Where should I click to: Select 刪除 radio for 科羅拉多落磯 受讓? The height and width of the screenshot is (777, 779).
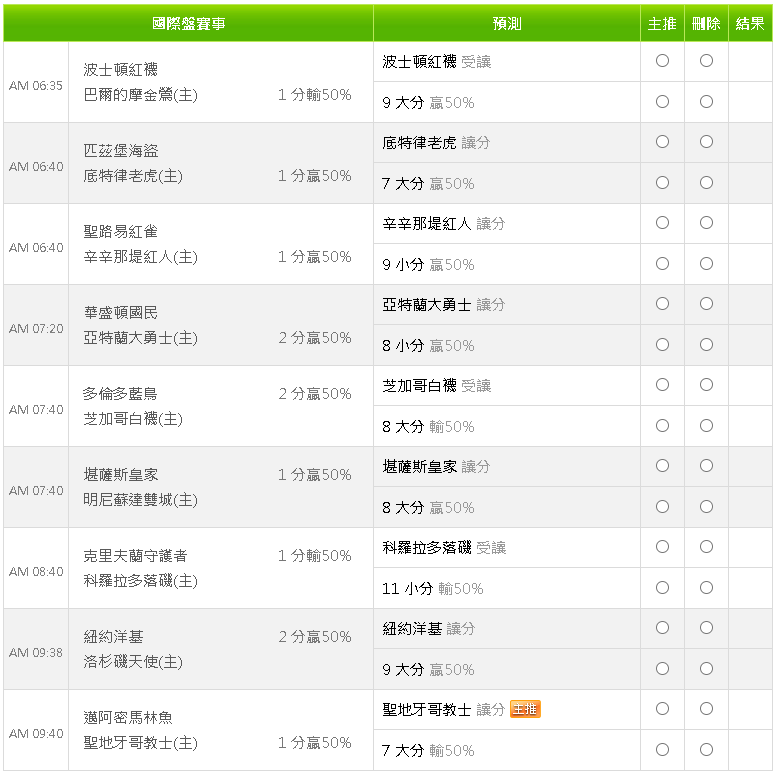pyautogui.click(x=706, y=546)
